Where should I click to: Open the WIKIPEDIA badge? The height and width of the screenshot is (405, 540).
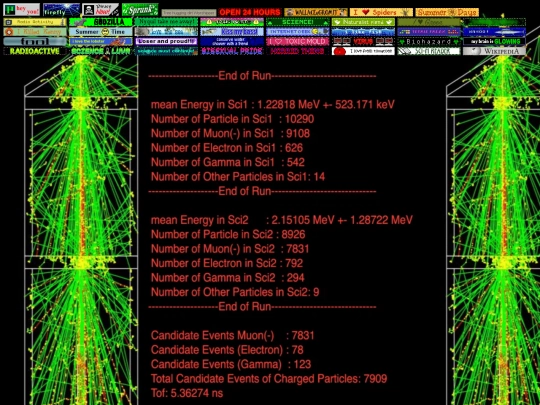[495, 51]
